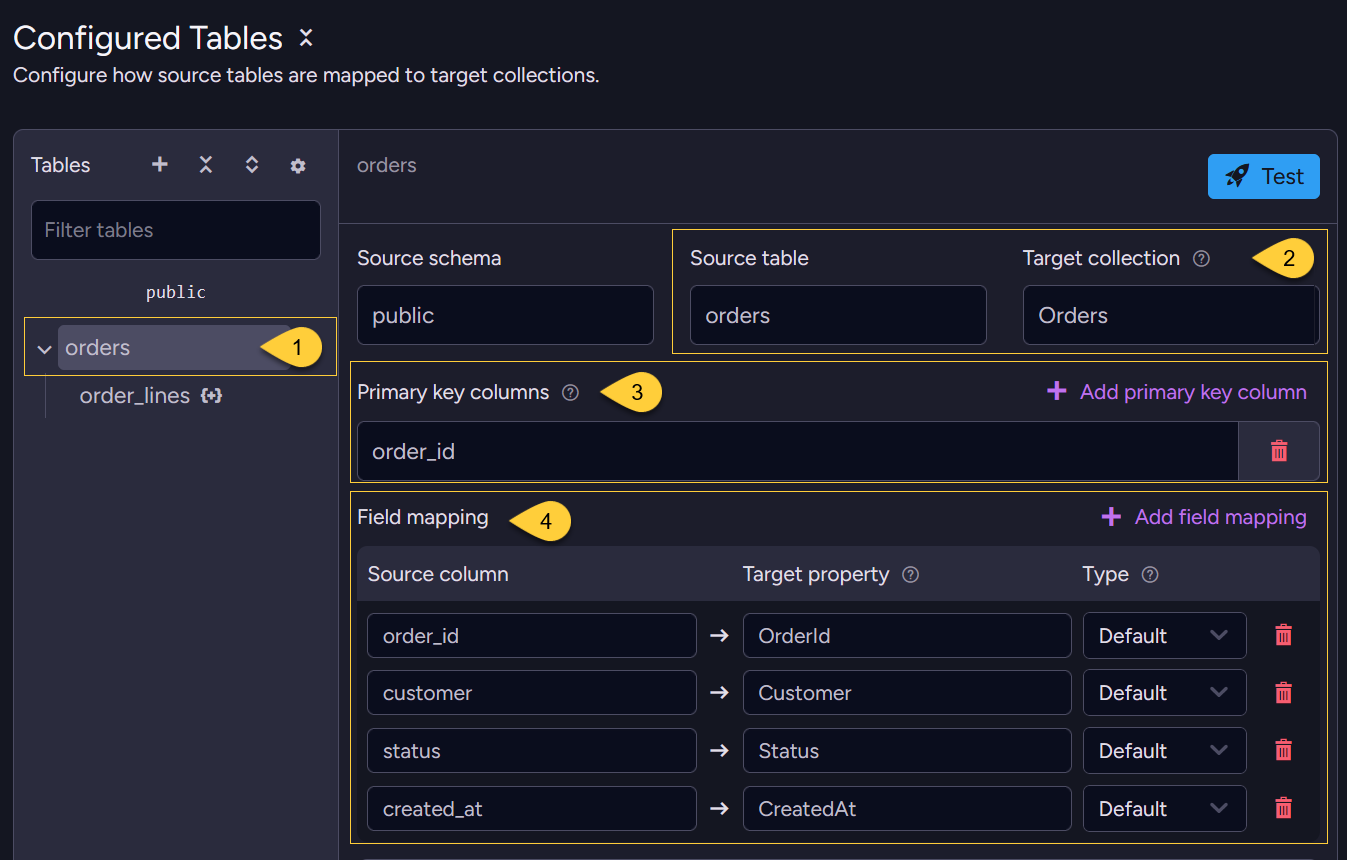This screenshot has width=1347, height=860.
Task: Click the add table plus icon
Action: pyautogui.click(x=160, y=165)
